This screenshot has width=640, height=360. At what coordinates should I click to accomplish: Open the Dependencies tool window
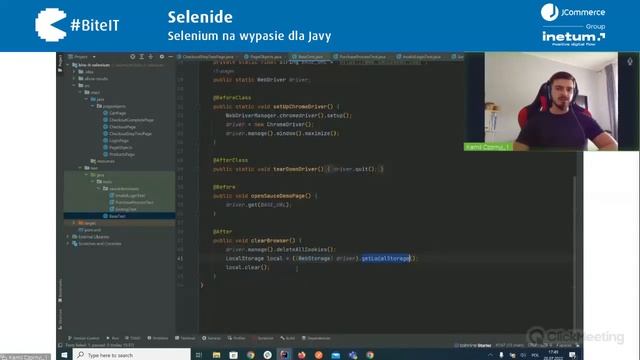[x=316, y=338]
